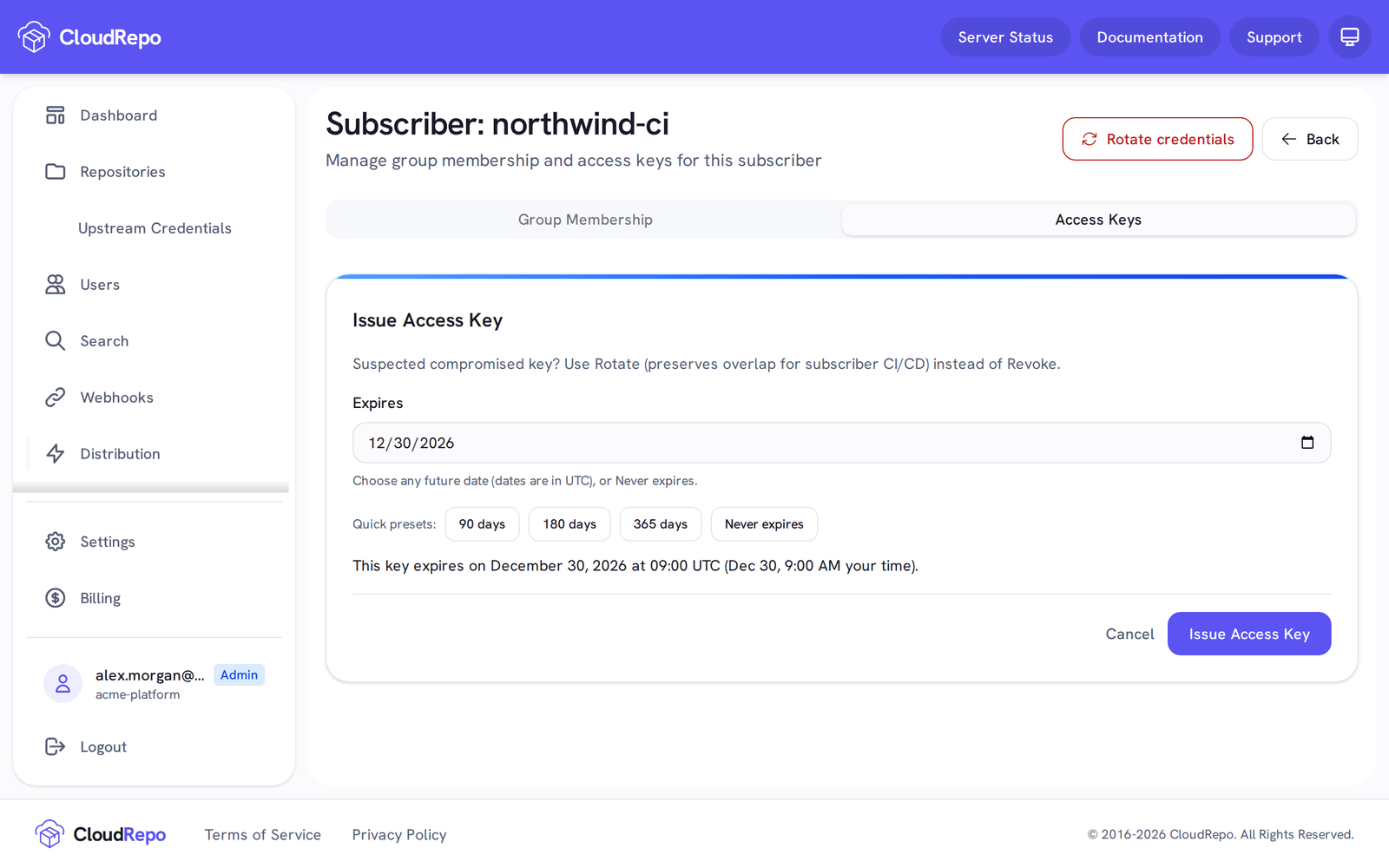Click the CloudRepo logo in header

[89, 37]
